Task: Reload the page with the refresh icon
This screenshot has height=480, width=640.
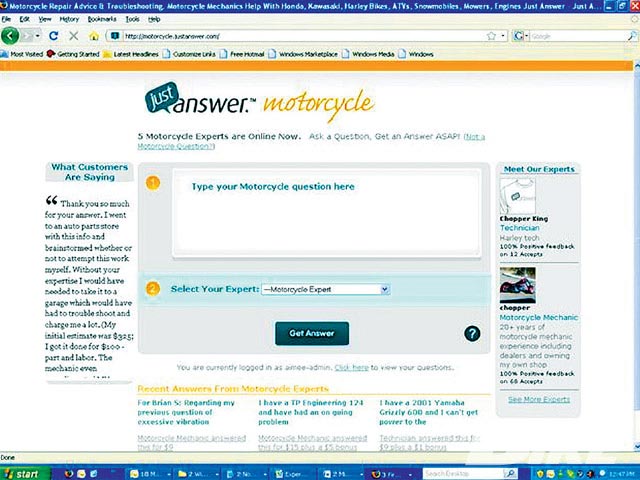Action: [x=53, y=36]
